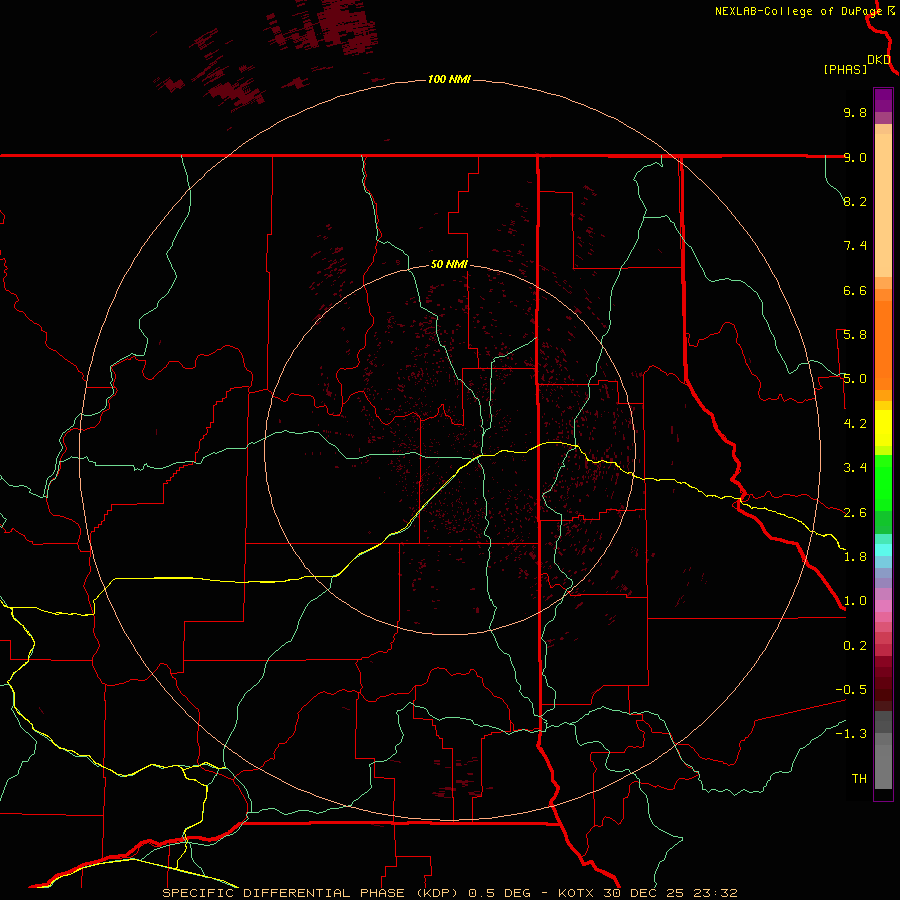Select the 3.4 scale value
Viewport: 900px width, 900px height.
[x=855, y=468]
